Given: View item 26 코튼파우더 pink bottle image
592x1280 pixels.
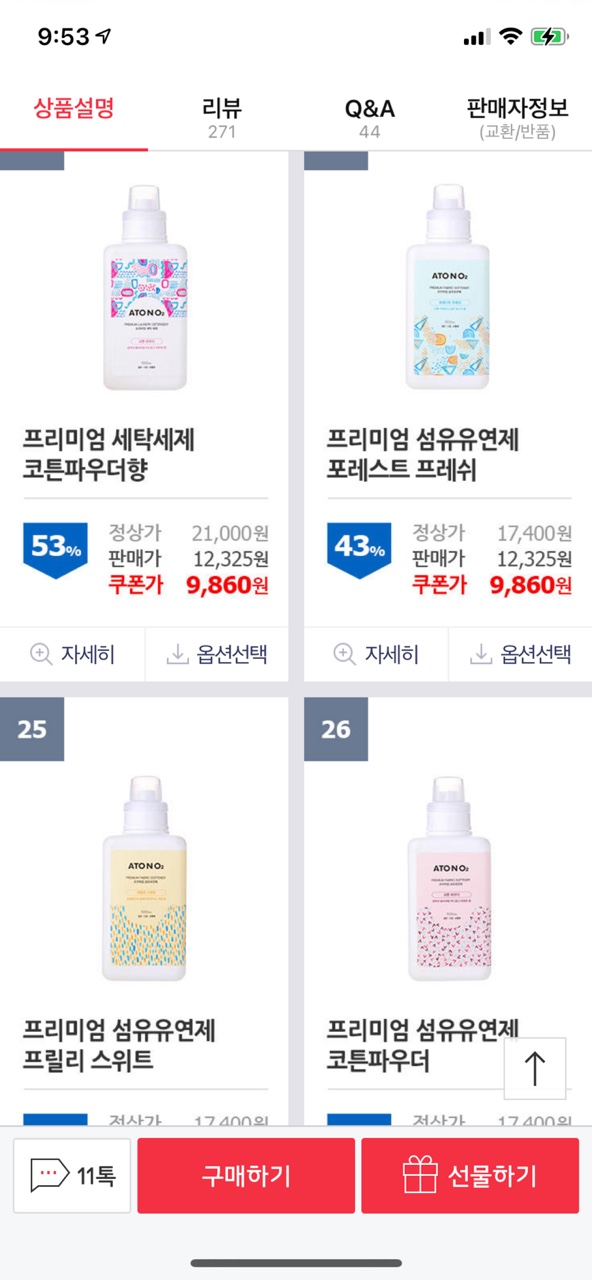Looking at the screenshot, I should 449,878.
